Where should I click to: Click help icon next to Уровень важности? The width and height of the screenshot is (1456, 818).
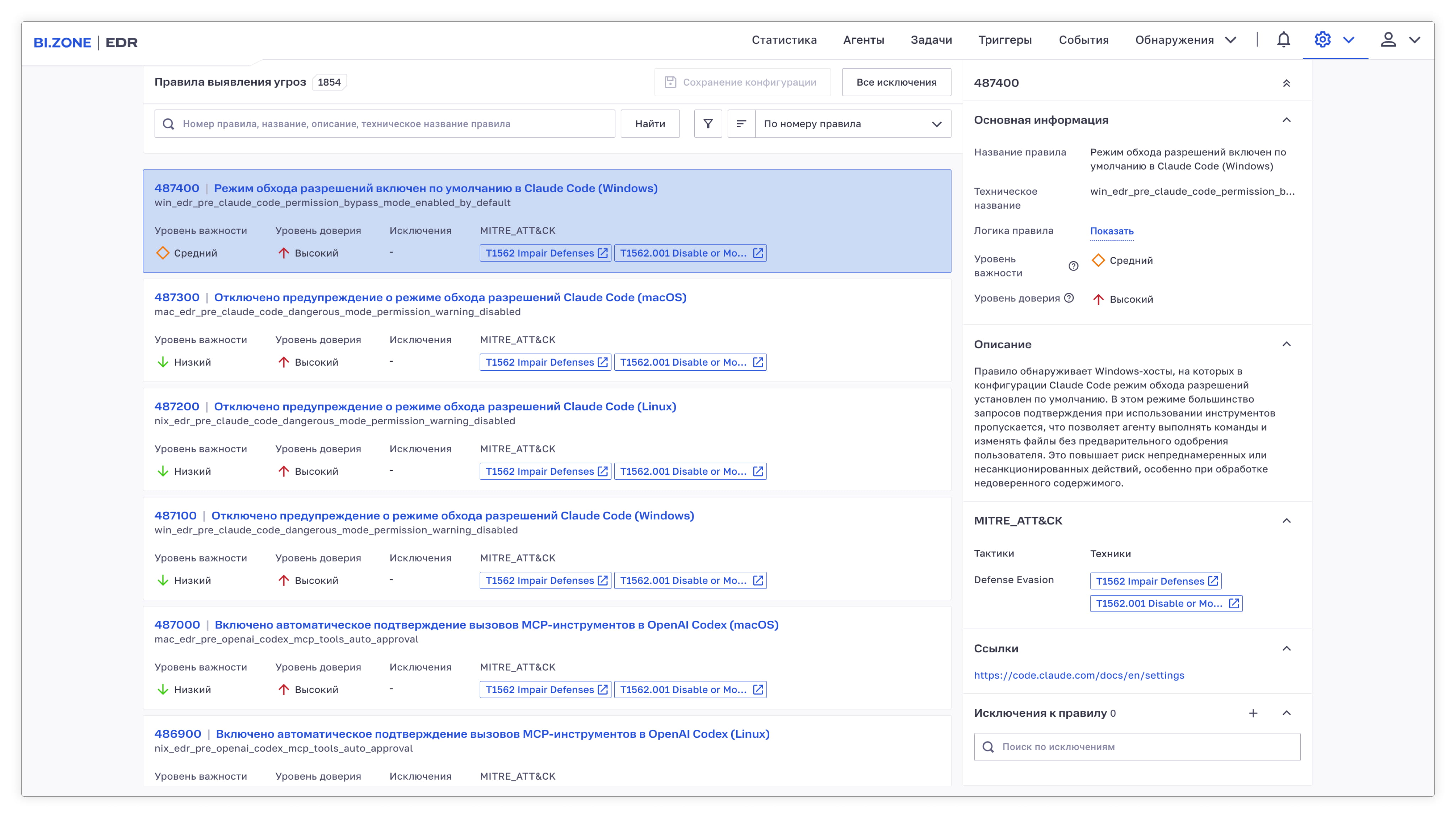pos(1074,266)
